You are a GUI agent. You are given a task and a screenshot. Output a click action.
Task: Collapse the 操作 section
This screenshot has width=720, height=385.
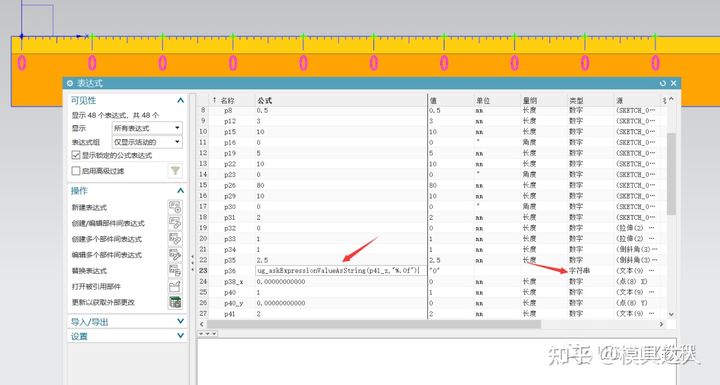click(x=180, y=190)
